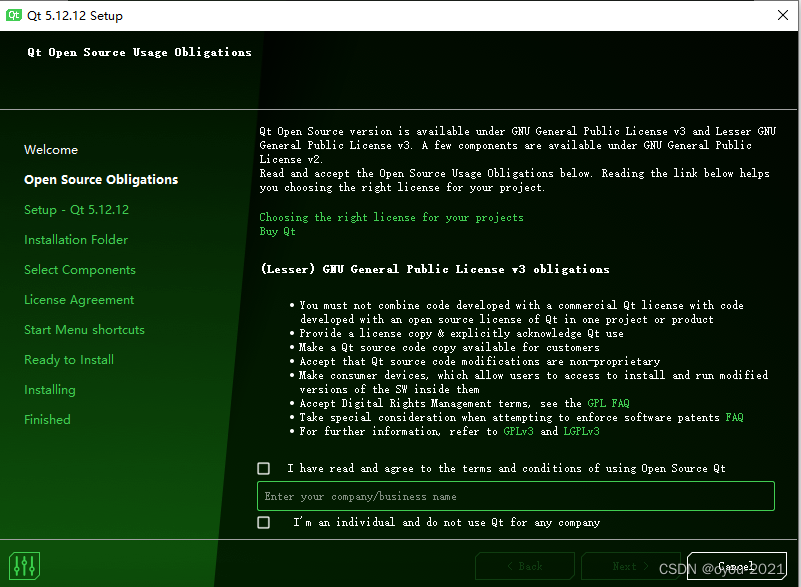Select the Installing step

pos(50,390)
